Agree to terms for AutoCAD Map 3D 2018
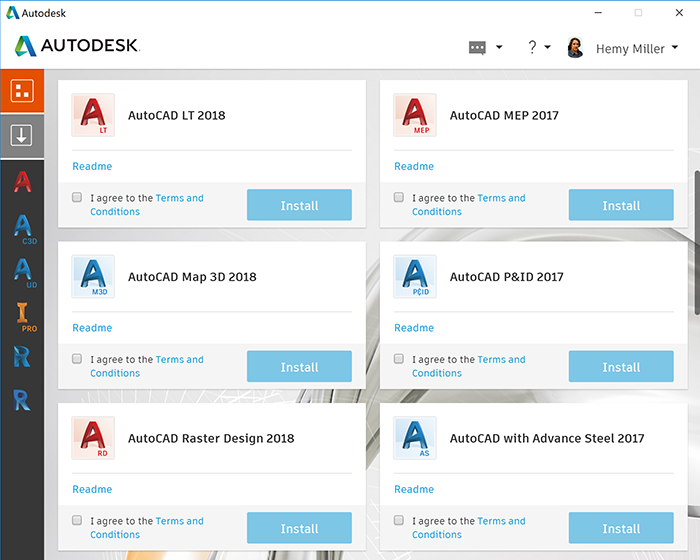This screenshot has height=560, width=700. [x=77, y=359]
